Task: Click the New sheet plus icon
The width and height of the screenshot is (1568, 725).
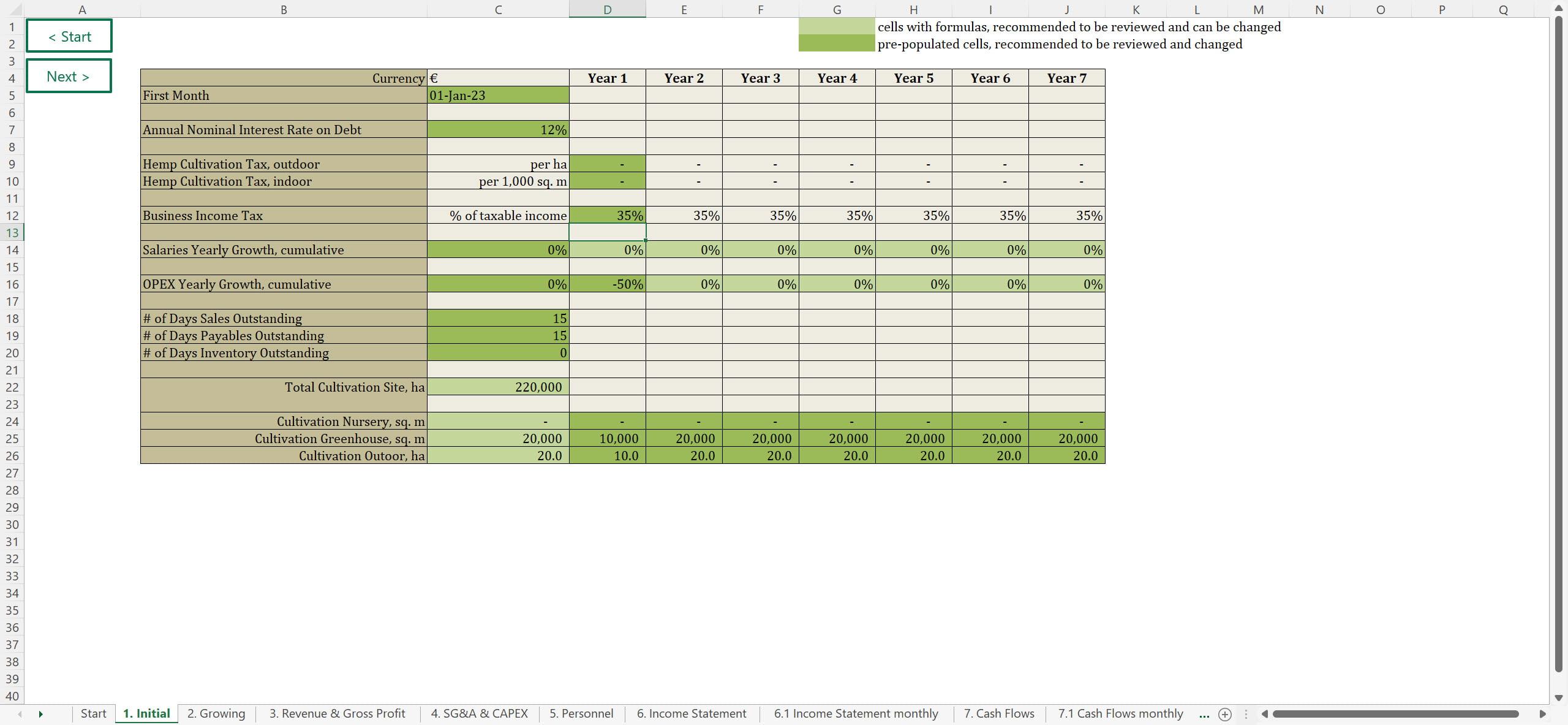Action: pos(1224,714)
